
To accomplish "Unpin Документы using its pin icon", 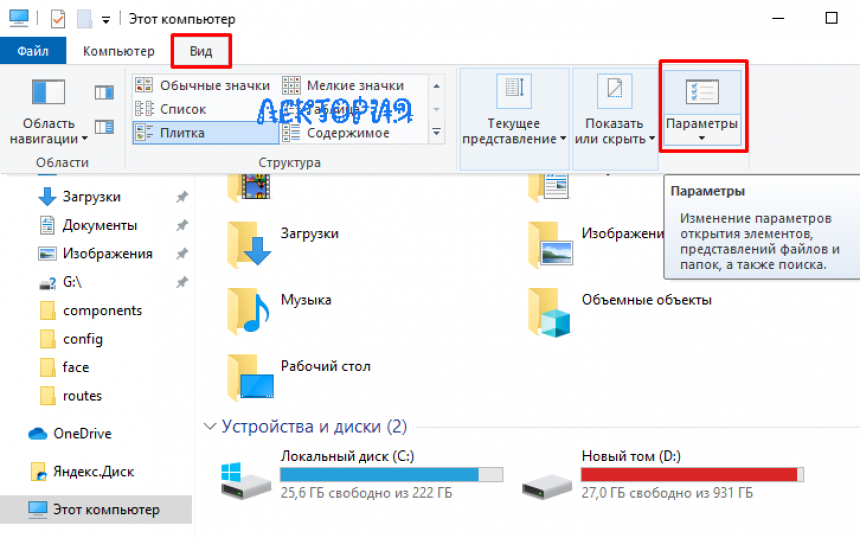I will tap(182, 225).
